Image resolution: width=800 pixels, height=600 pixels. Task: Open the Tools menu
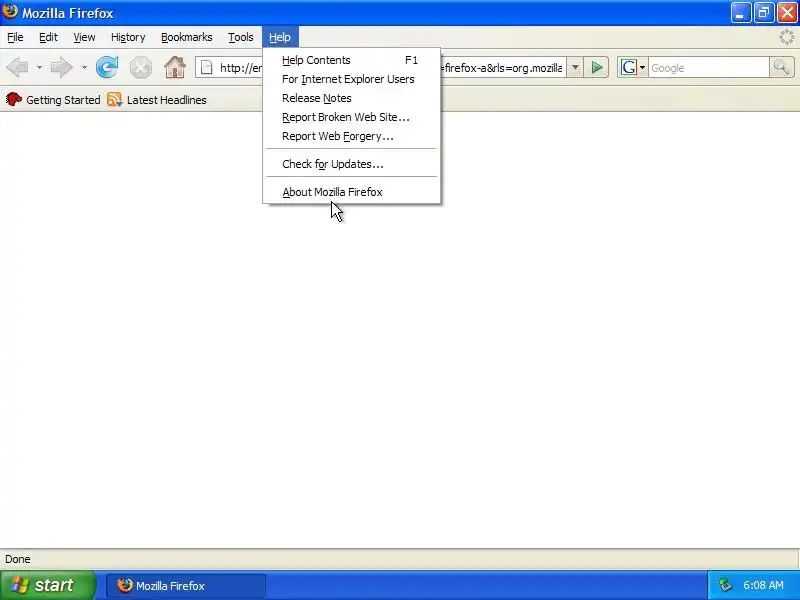pos(240,37)
